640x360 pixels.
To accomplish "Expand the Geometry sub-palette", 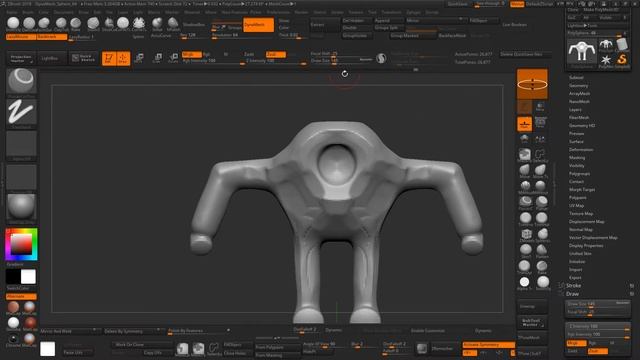I will tap(579, 86).
